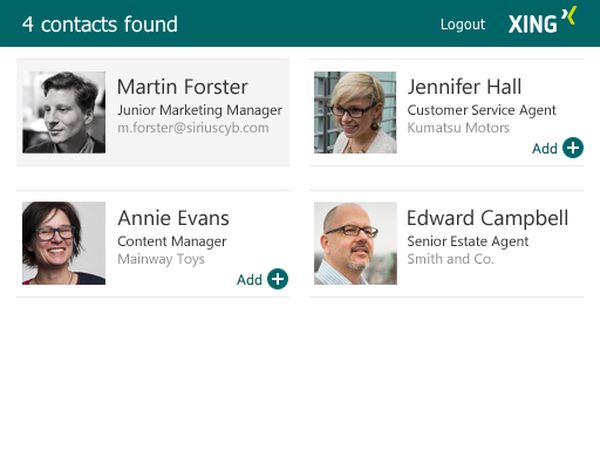The image size is (600, 450).
Task: Open Jennifer Hall's profile photo
Action: click(x=355, y=112)
